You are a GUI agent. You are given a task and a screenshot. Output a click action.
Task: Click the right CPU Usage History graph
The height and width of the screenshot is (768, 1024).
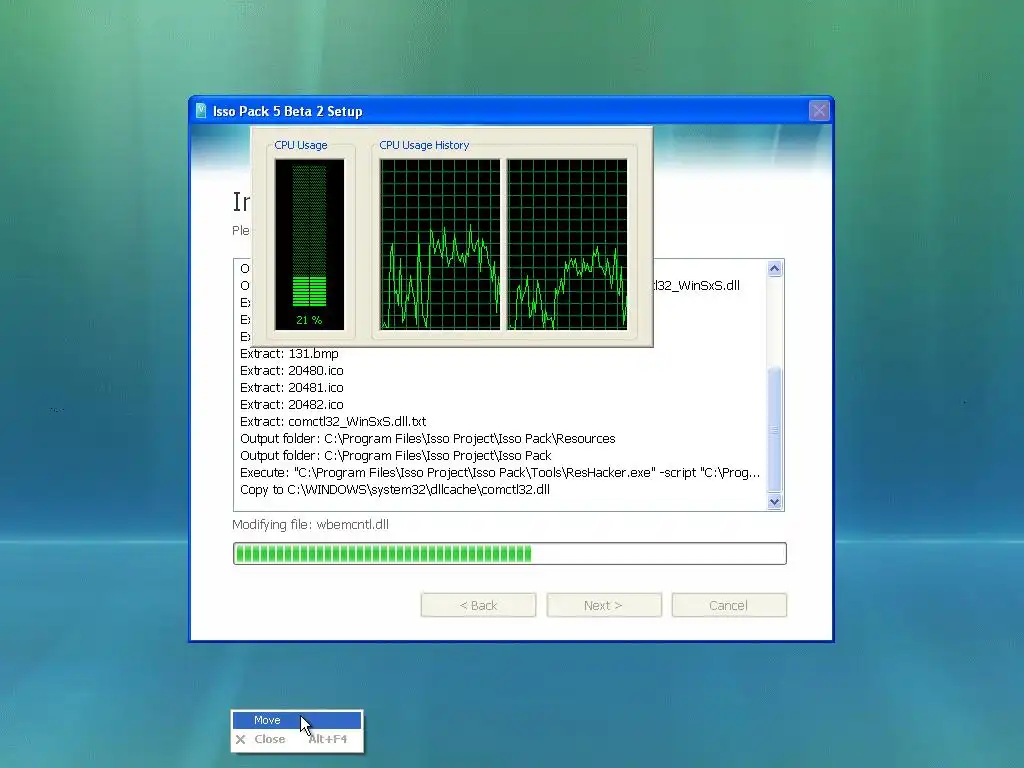tap(567, 244)
